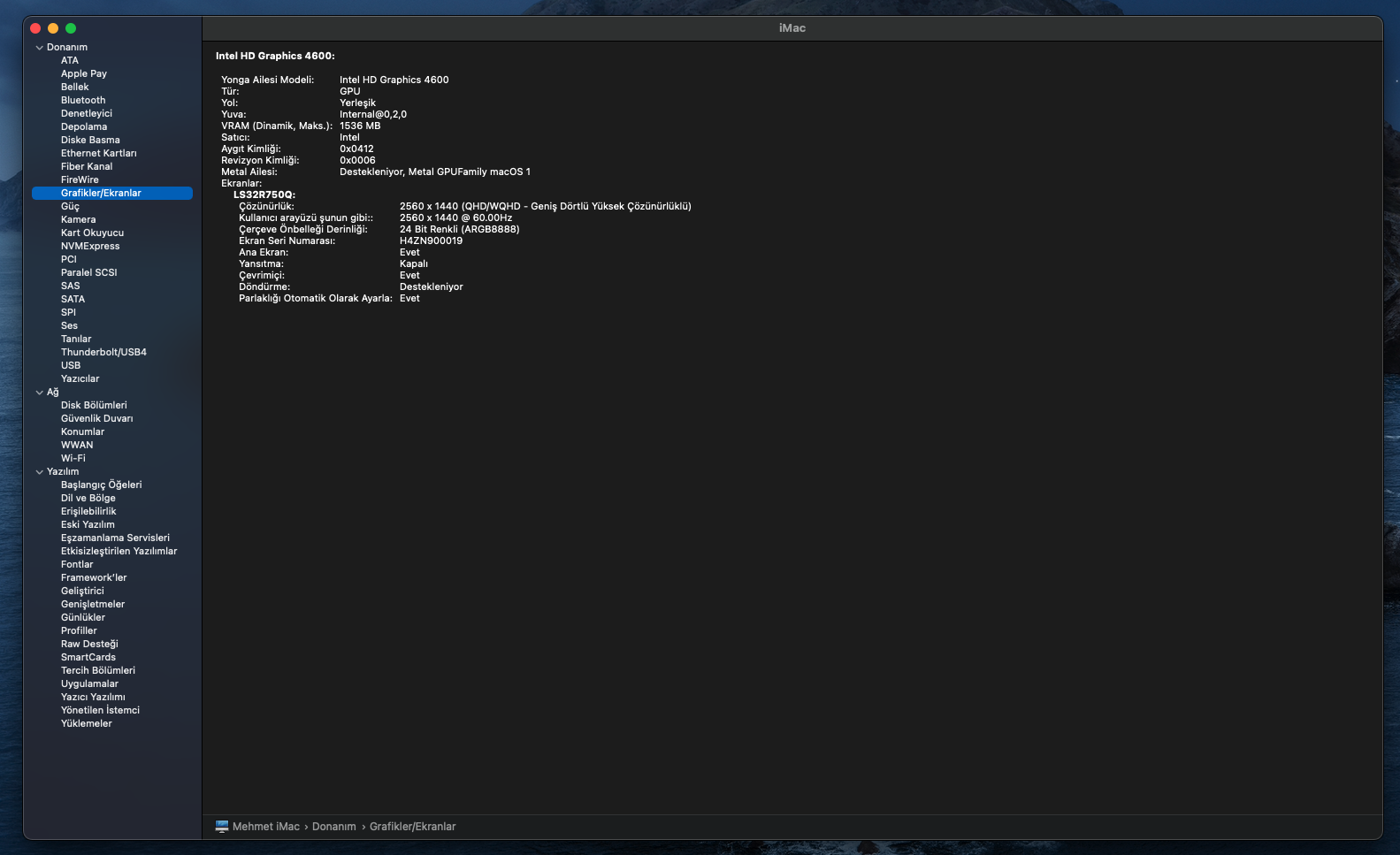Collapse the Ağ section

click(x=39, y=393)
